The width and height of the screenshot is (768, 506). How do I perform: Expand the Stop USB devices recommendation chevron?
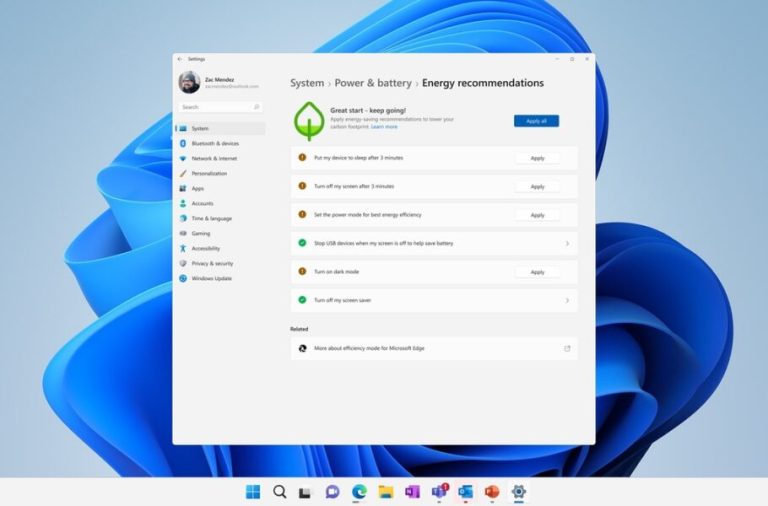[x=567, y=243]
